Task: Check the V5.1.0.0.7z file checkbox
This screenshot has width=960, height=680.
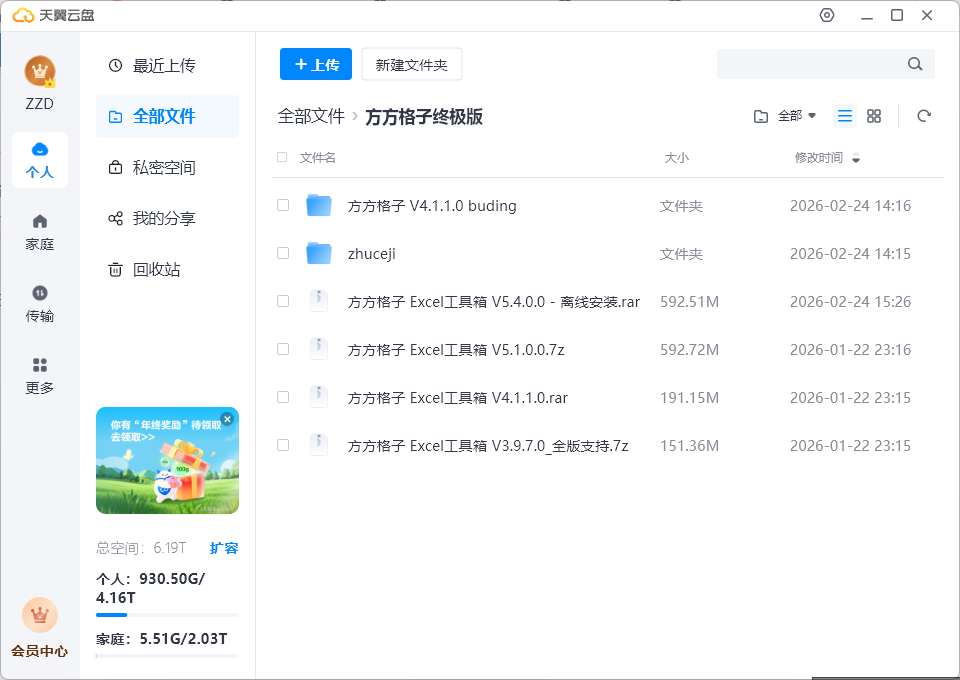Action: coord(283,349)
